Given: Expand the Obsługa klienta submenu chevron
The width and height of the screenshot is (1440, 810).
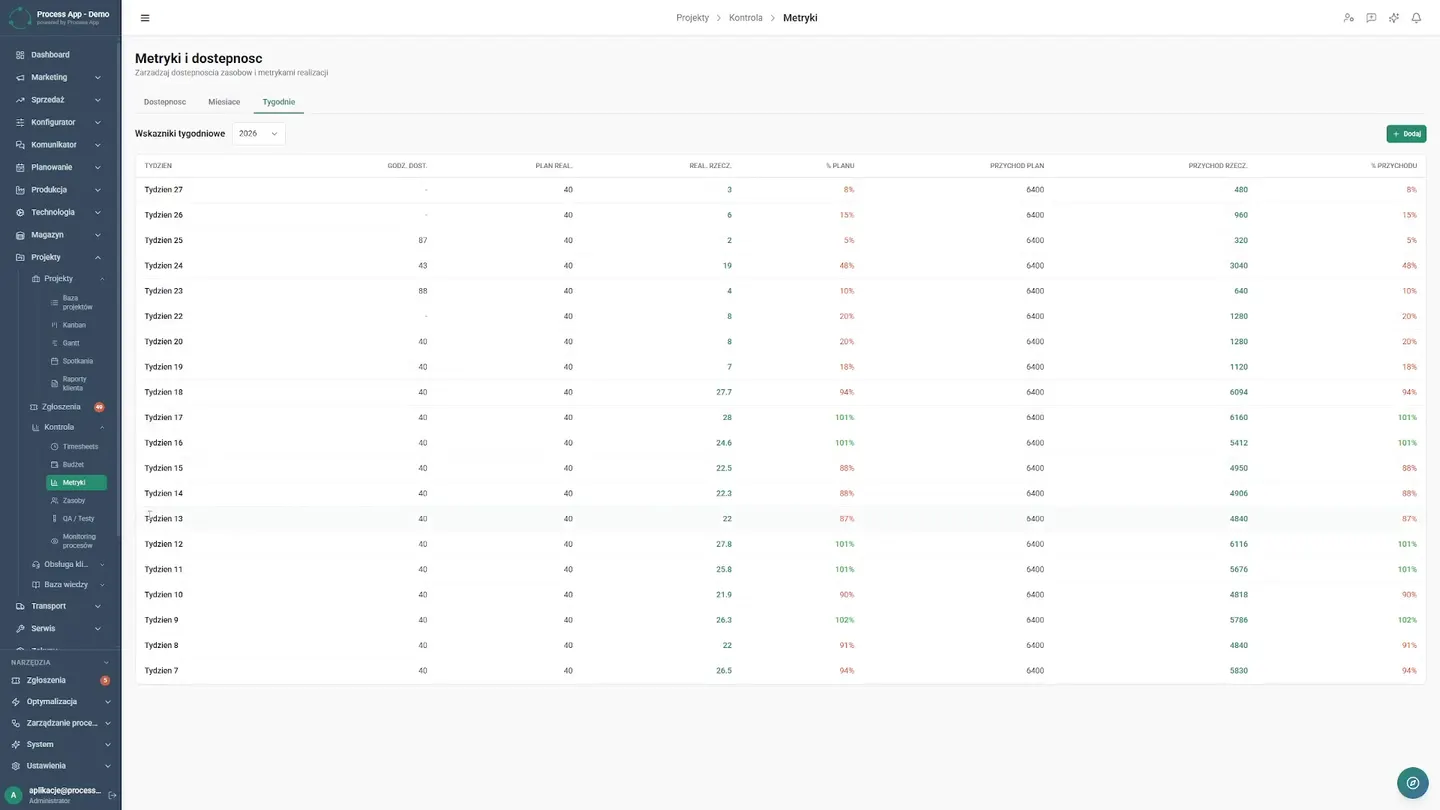Looking at the screenshot, I should (102, 564).
